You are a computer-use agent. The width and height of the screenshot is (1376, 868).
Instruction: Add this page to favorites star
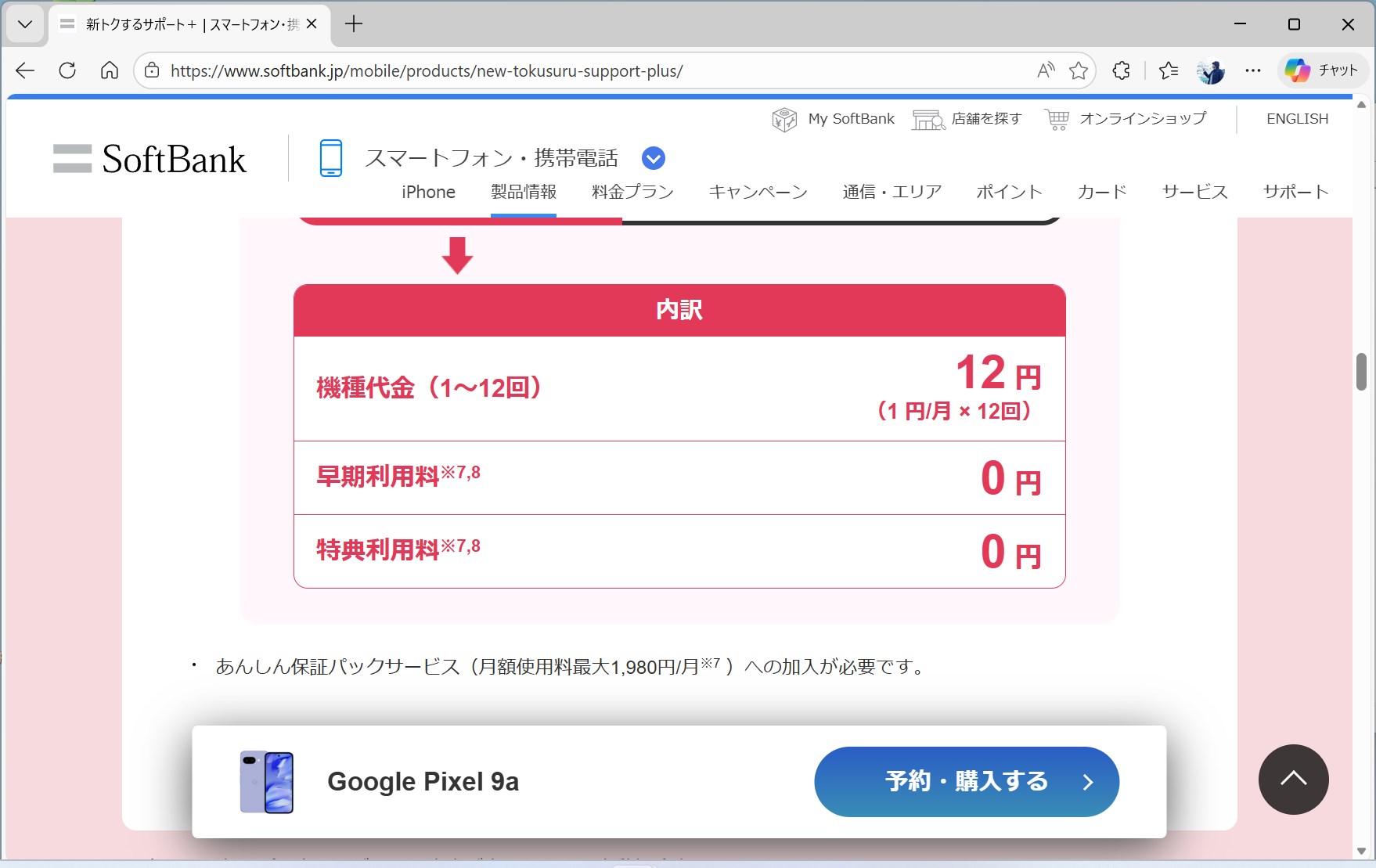[x=1079, y=70]
